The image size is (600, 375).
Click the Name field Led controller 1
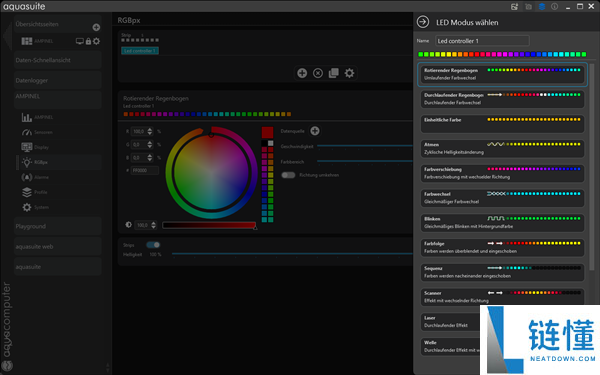coord(482,41)
